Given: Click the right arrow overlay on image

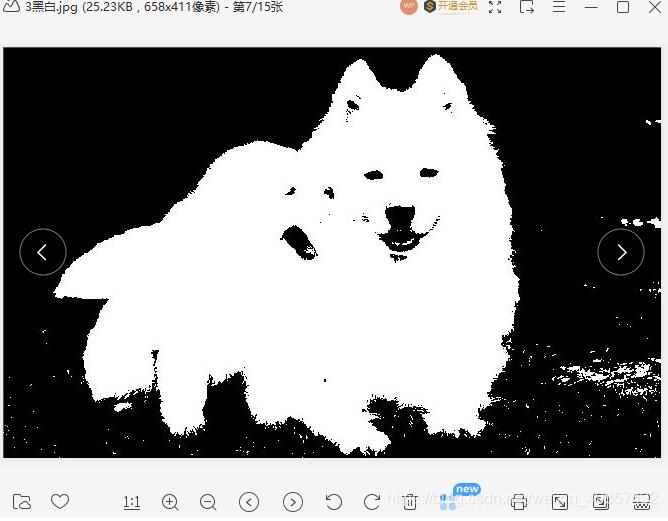Looking at the screenshot, I should (x=621, y=252).
